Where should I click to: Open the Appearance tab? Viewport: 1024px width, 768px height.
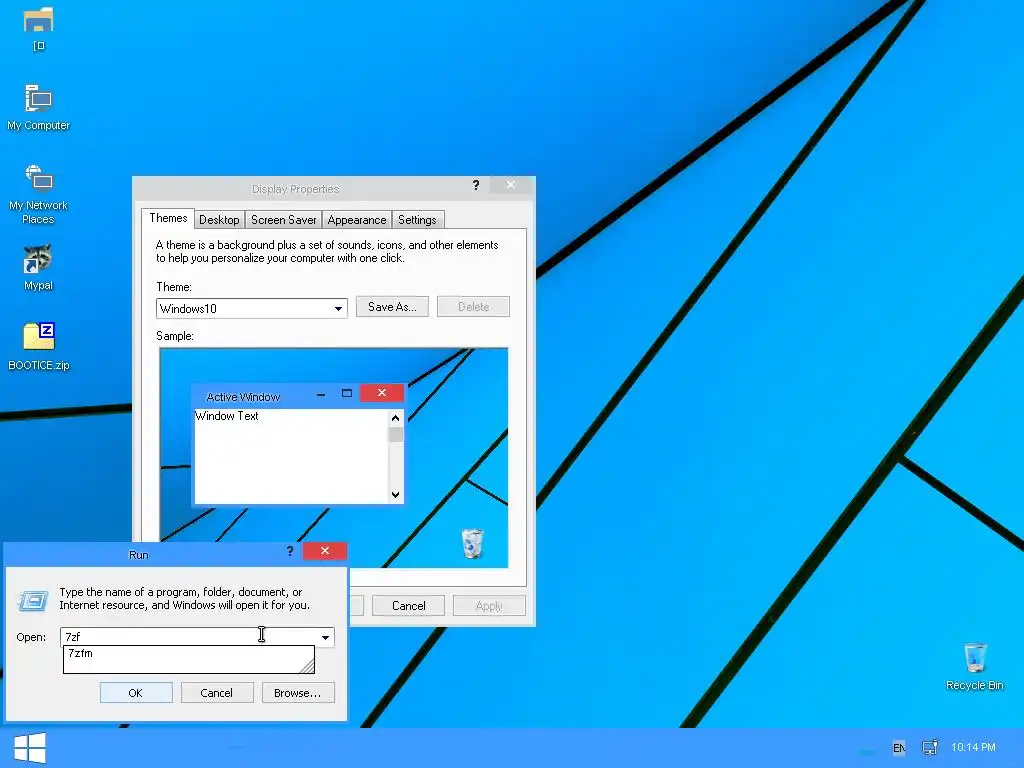coord(357,220)
